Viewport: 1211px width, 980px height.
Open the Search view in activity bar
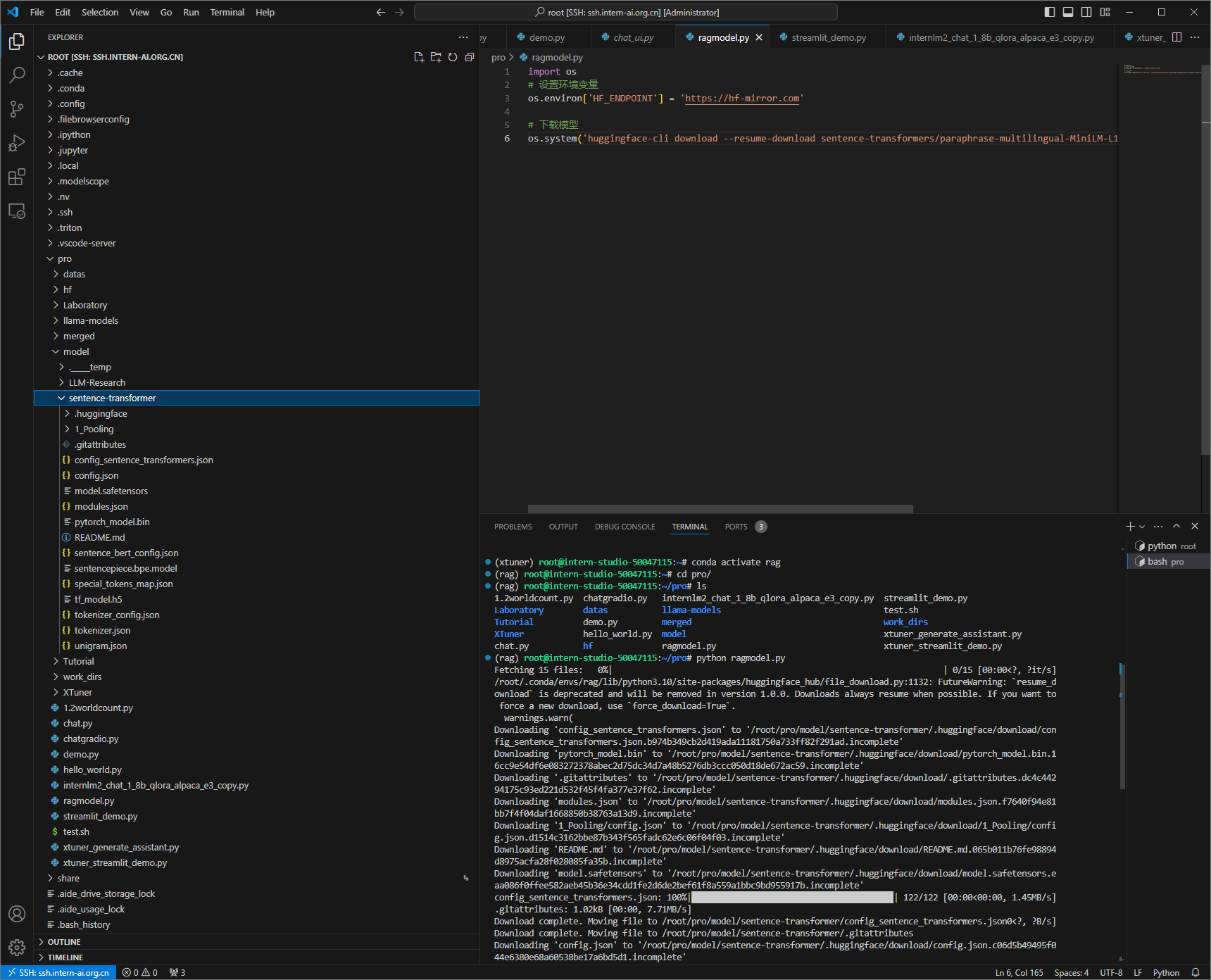pyautogui.click(x=17, y=75)
